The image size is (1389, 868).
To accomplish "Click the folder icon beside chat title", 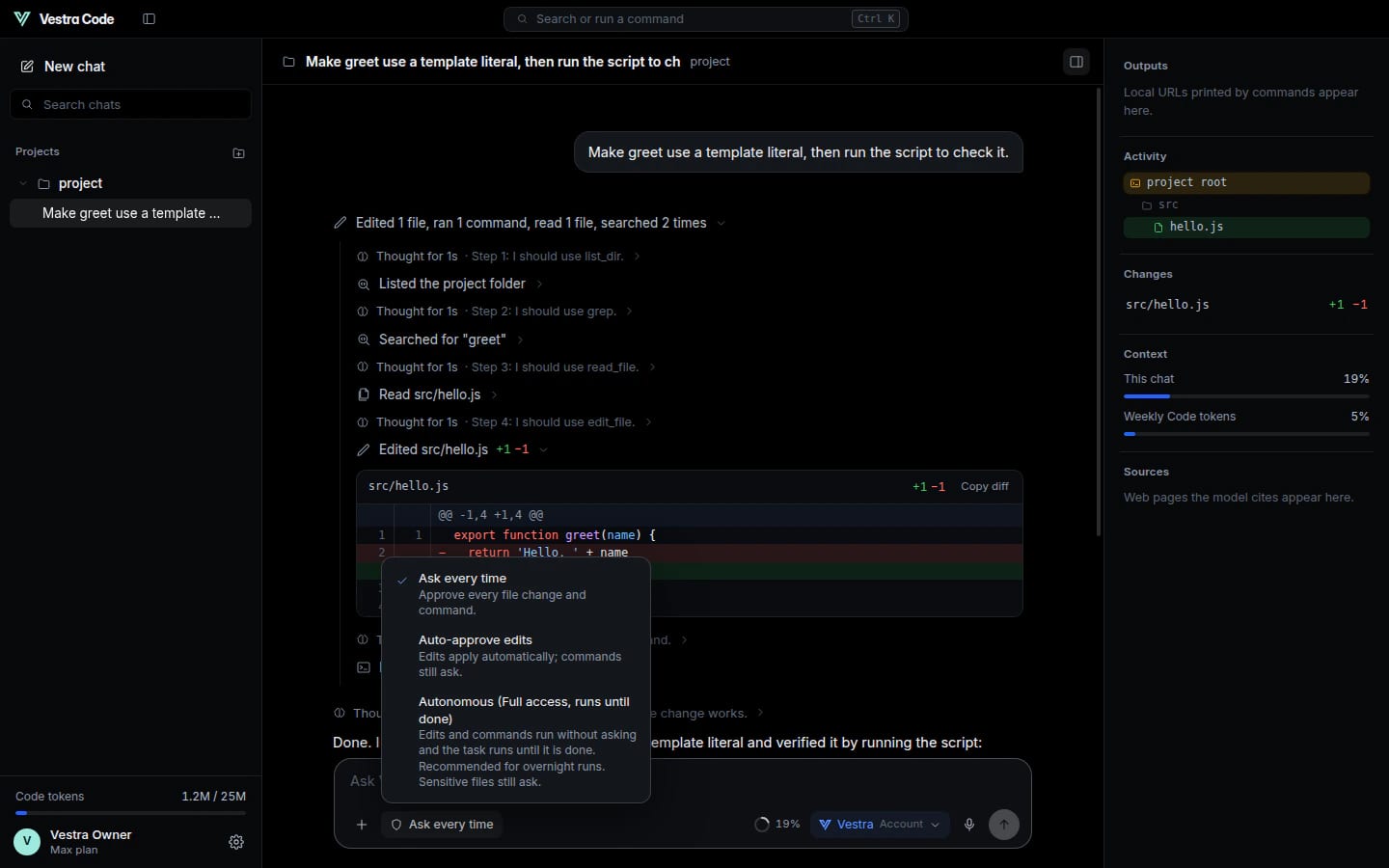I will [x=288, y=62].
